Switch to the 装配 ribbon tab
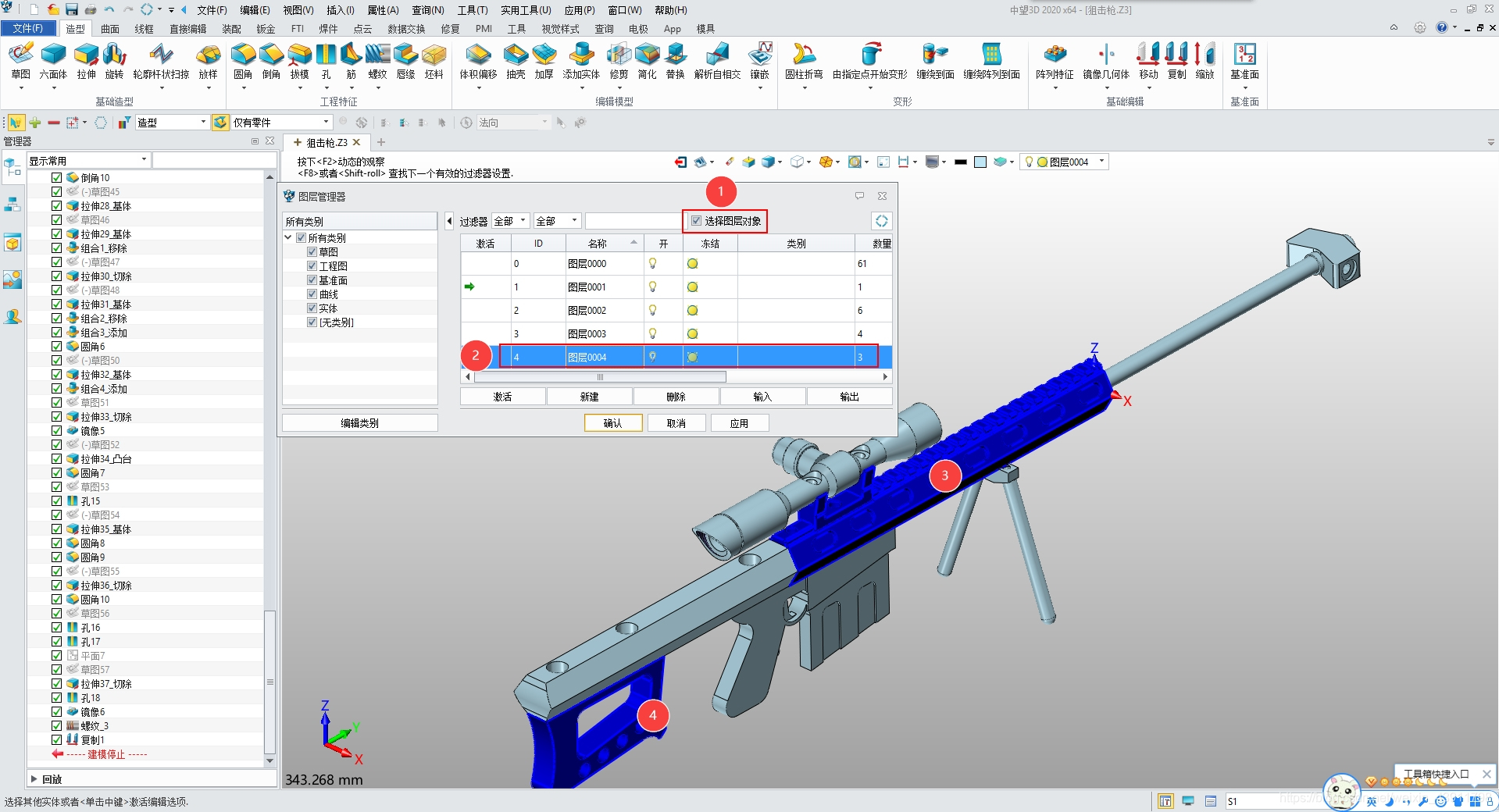 (x=231, y=29)
